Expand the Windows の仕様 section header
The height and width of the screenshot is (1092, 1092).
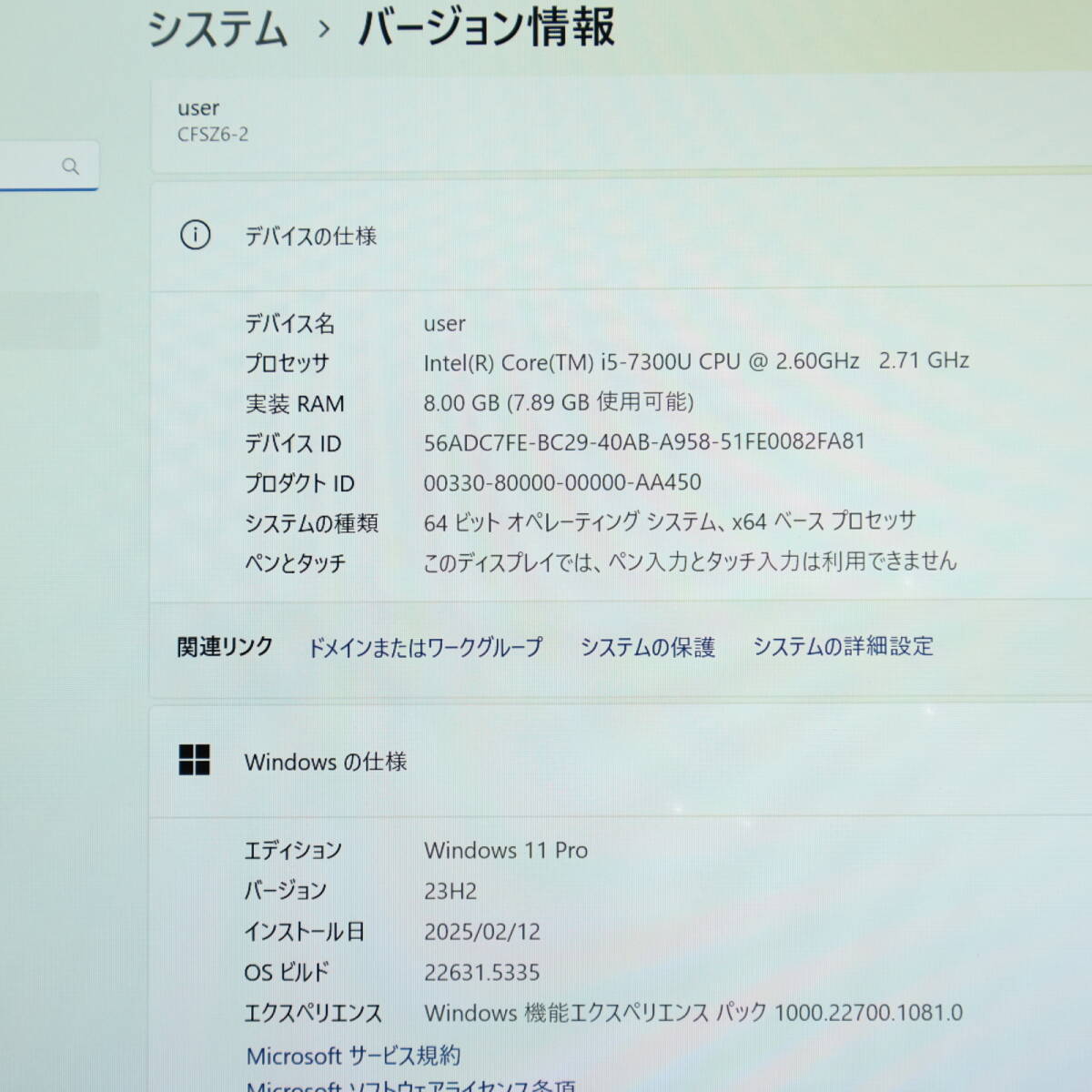coord(621,762)
